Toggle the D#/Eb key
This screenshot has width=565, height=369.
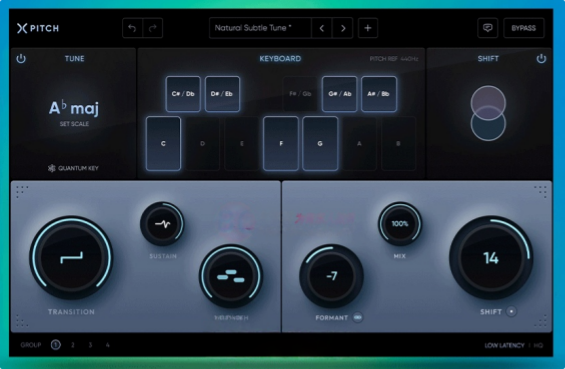pyautogui.click(x=222, y=94)
